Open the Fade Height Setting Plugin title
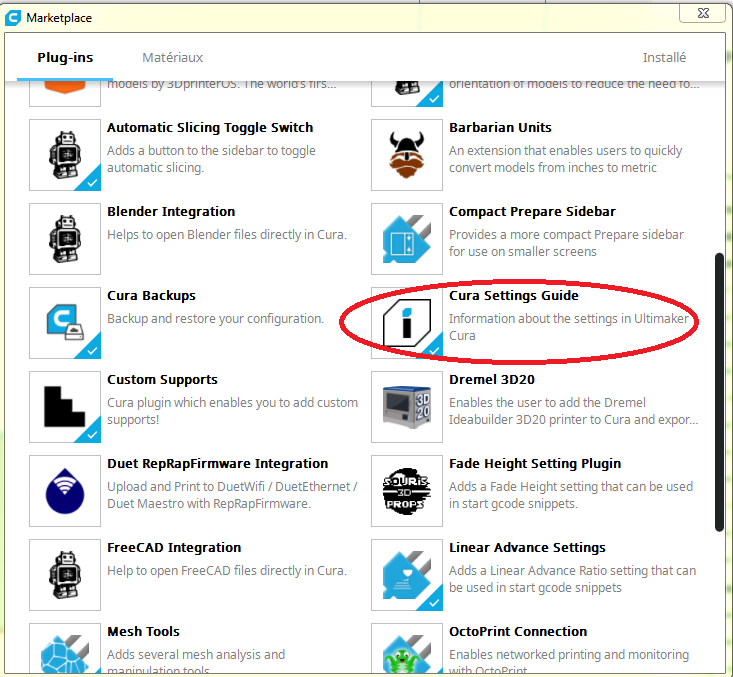 pos(535,464)
